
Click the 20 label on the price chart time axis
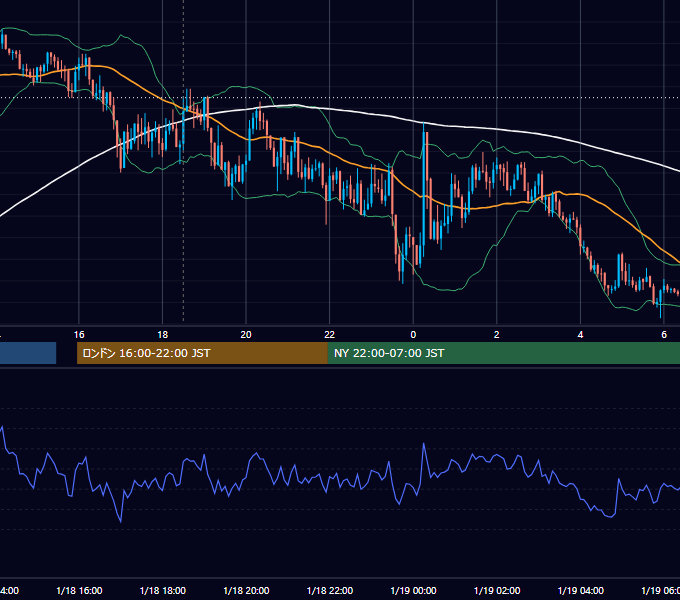click(246, 335)
